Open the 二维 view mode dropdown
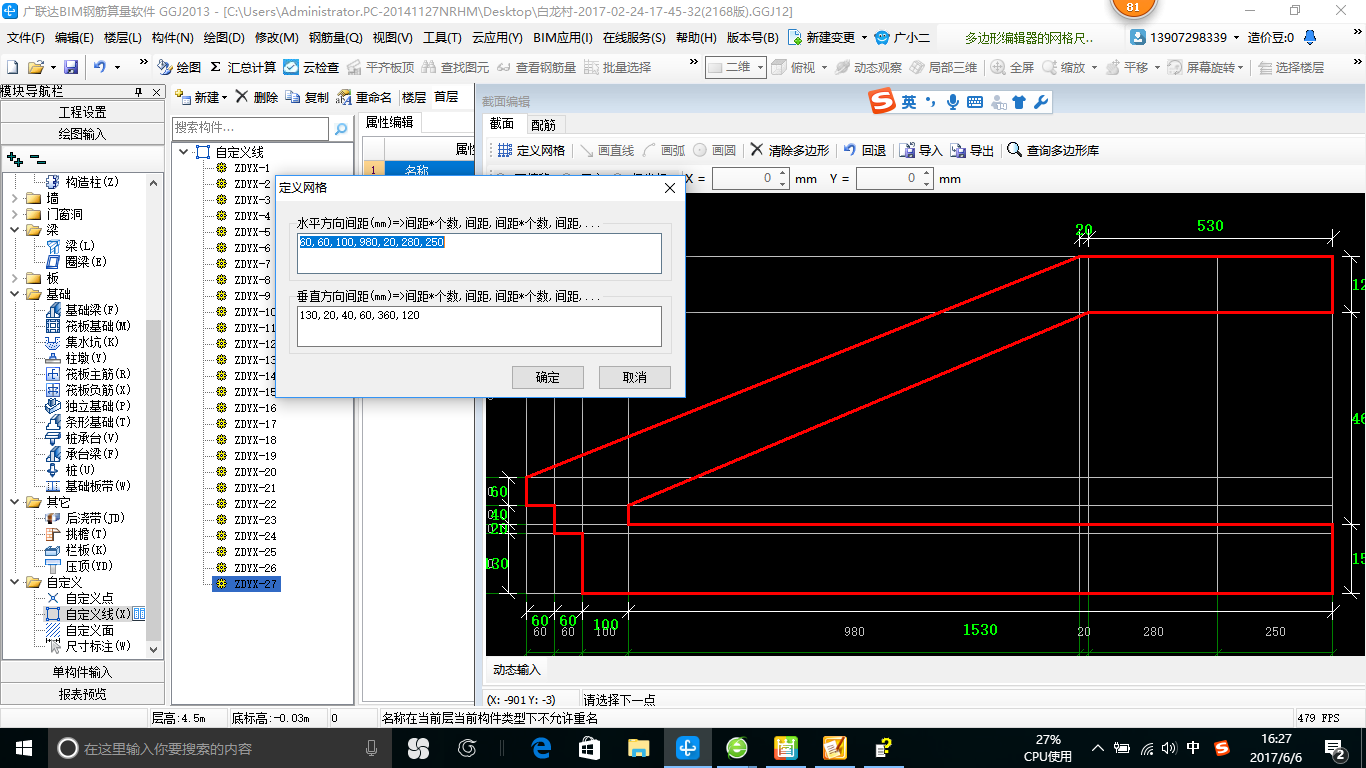Viewport: 1366px width, 768px height. 760,67
